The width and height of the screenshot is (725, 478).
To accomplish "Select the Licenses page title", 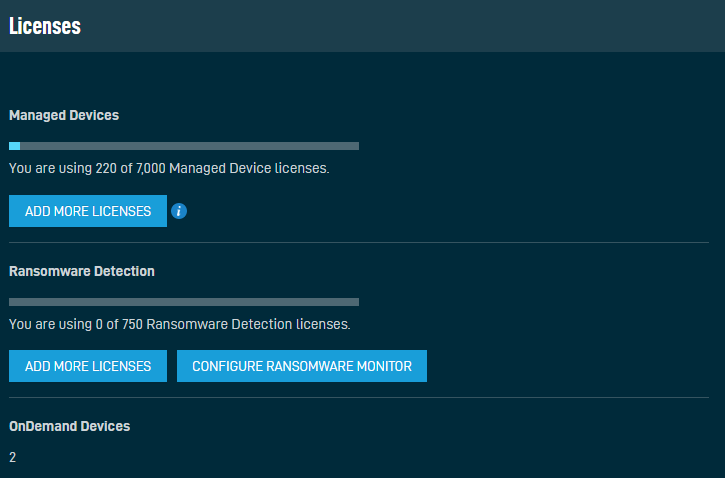I will pos(45,26).
